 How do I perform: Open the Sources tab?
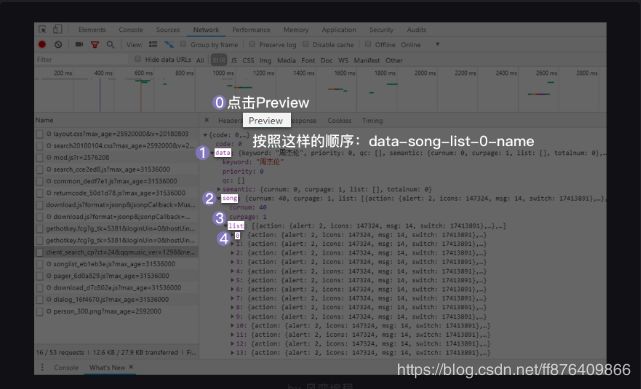[168, 30]
